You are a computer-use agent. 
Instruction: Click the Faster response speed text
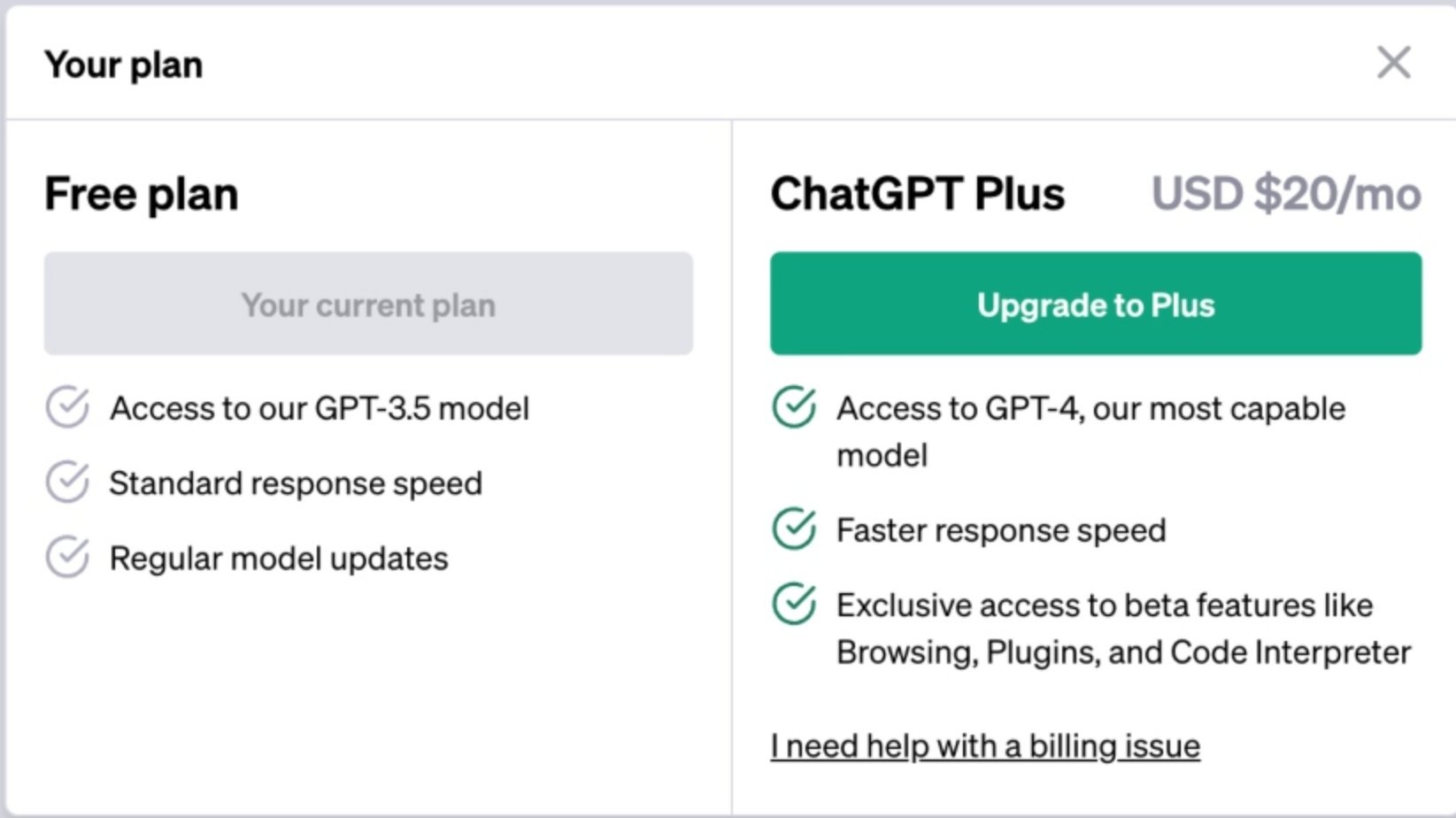point(1001,530)
